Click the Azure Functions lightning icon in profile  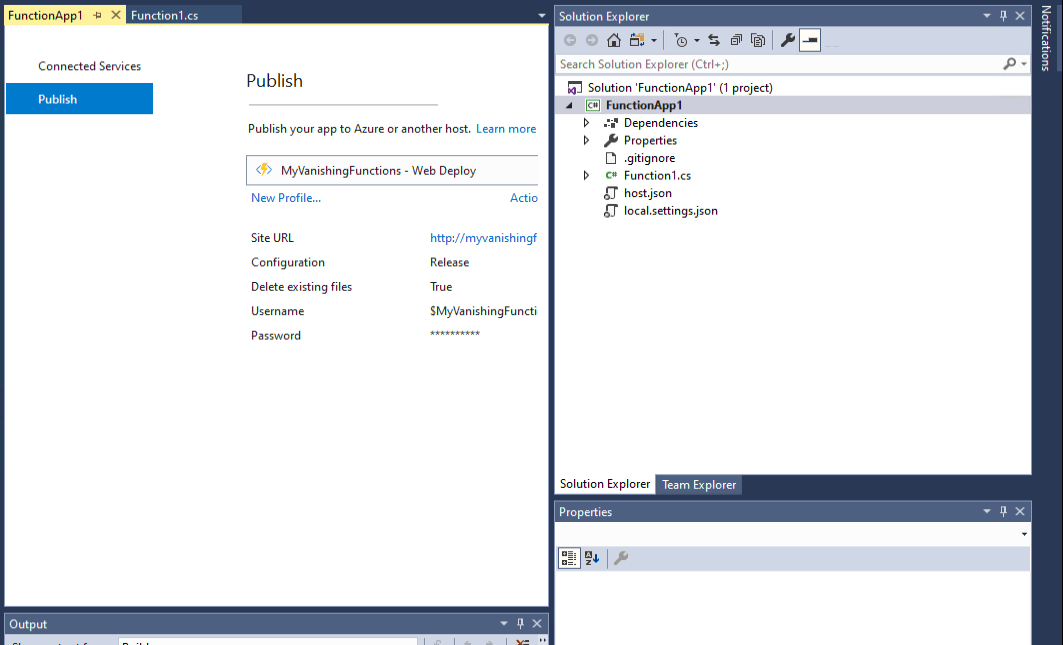[264, 170]
